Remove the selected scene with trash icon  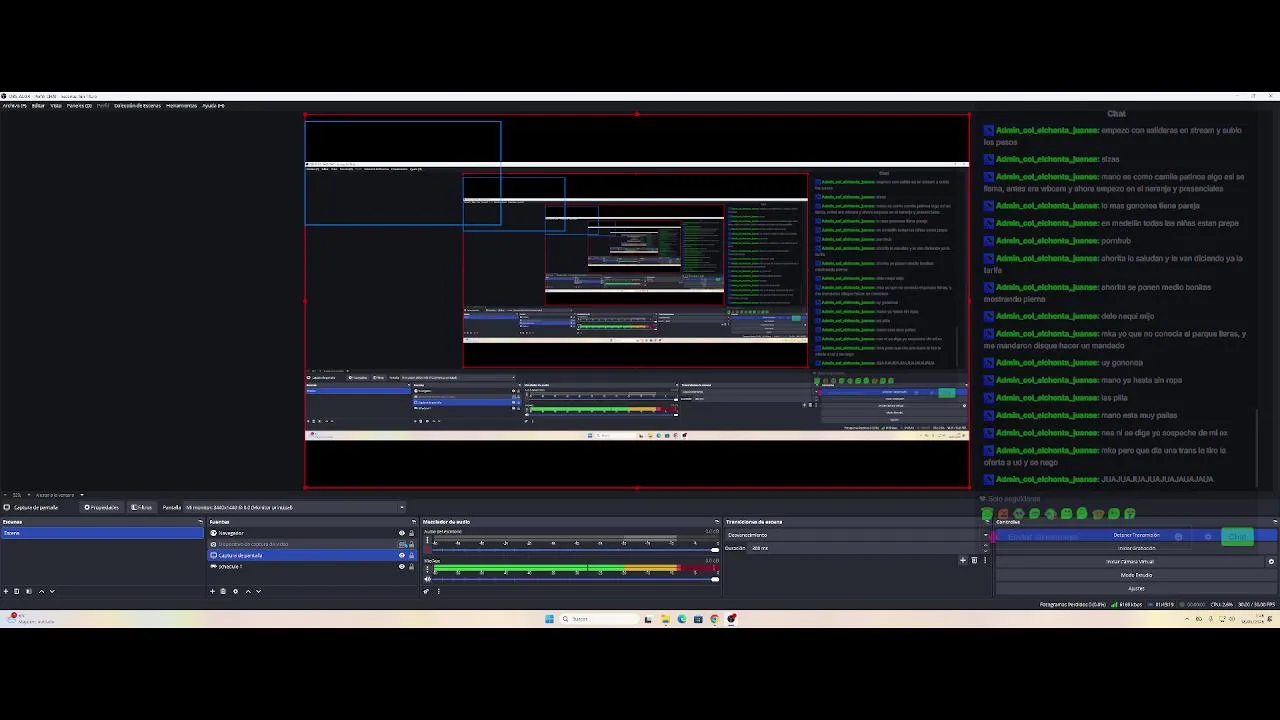click(17, 591)
